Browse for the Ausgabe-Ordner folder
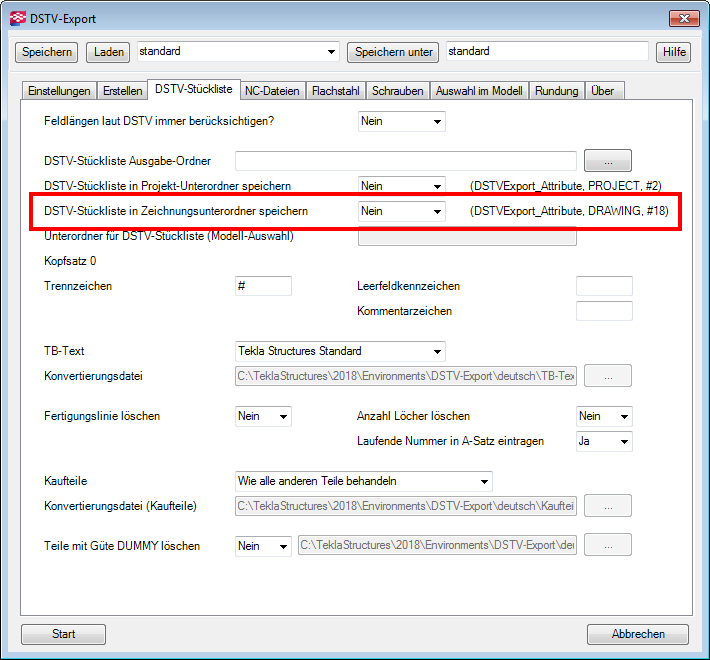710x660 pixels. tap(608, 161)
